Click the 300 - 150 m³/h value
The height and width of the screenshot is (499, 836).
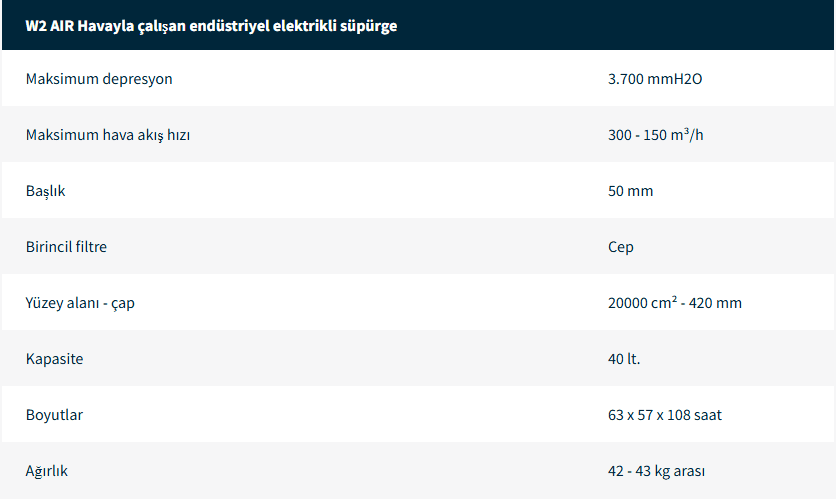pyautogui.click(x=655, y=135)
